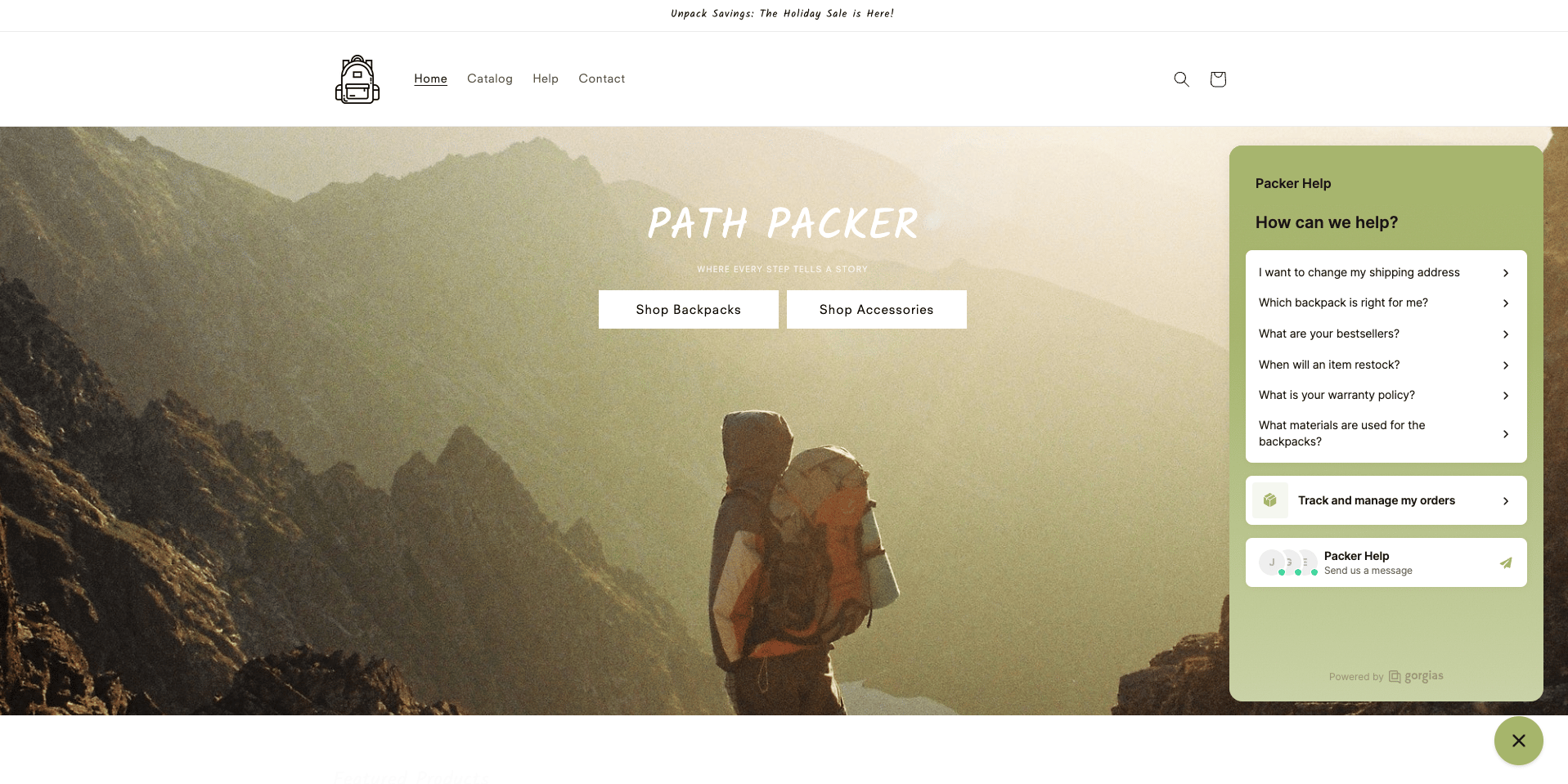Open the Contact page link
Viewport: 1568px width, 784px height.
602,78
